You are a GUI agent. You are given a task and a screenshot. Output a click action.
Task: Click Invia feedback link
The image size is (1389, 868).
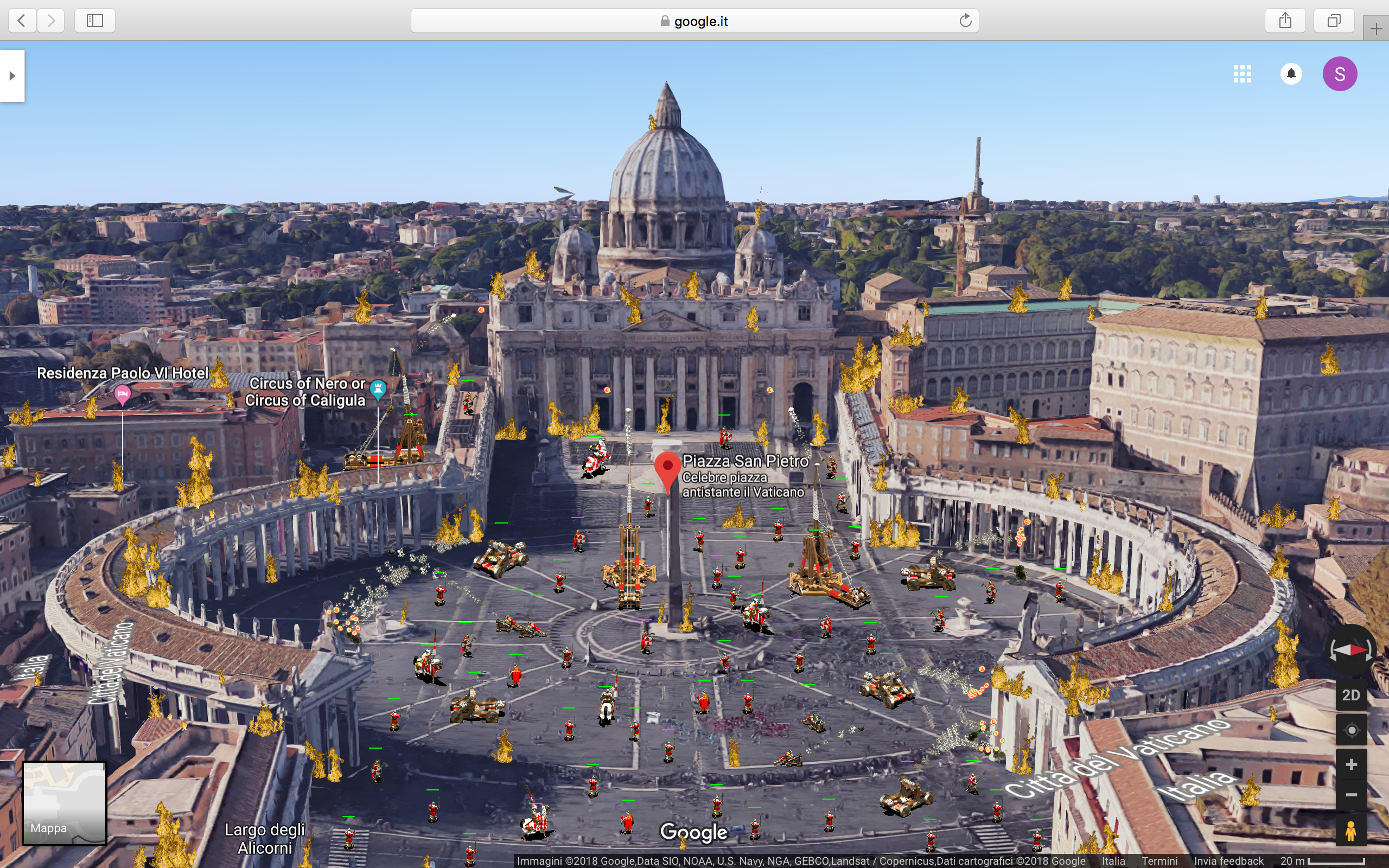[x=1229, y=861]
